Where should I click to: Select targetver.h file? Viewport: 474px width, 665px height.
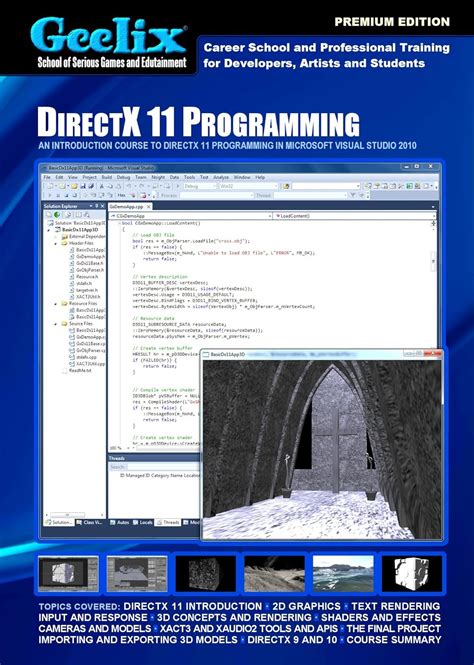tap(83, 290)
